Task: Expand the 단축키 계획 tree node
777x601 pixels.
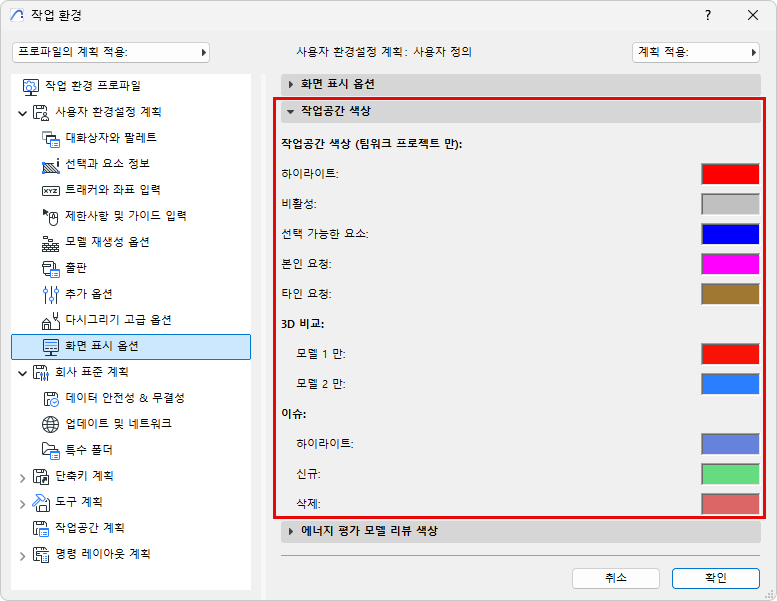Action: point(22,478)
